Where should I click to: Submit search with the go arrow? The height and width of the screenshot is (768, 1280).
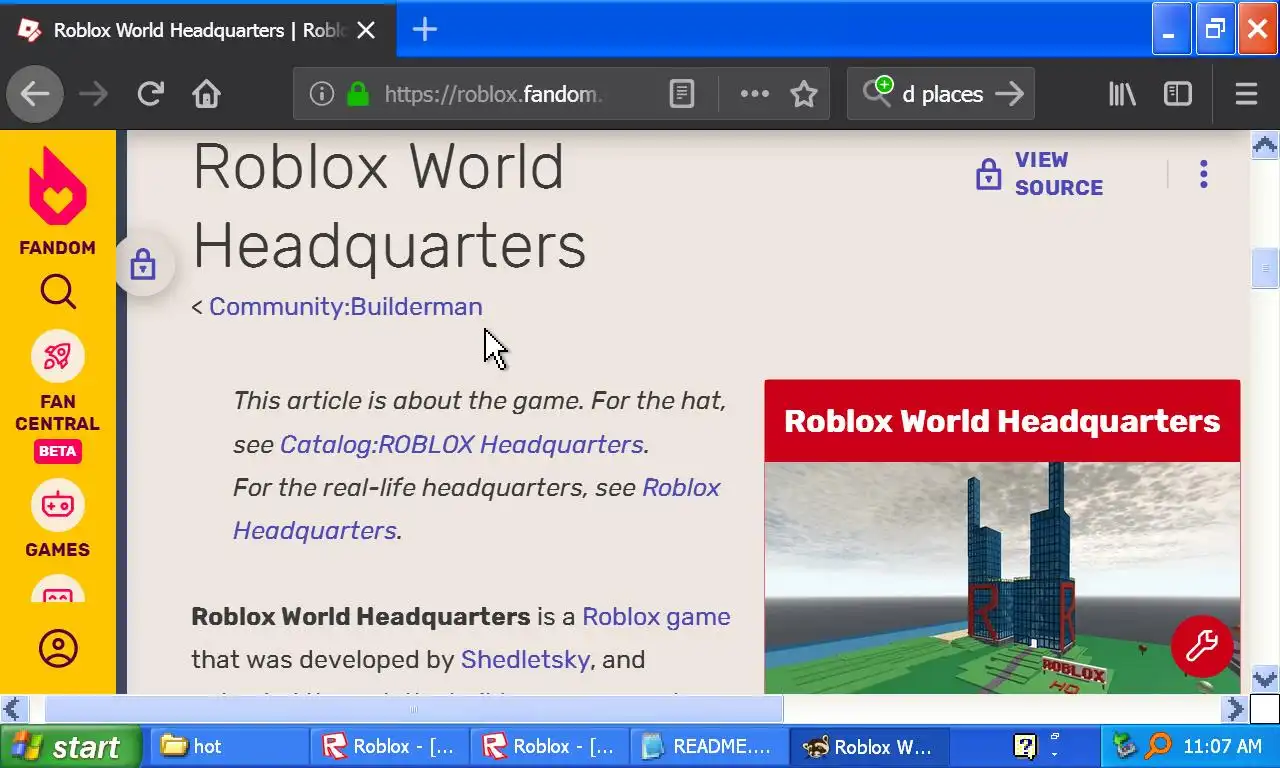[1010, 94]
